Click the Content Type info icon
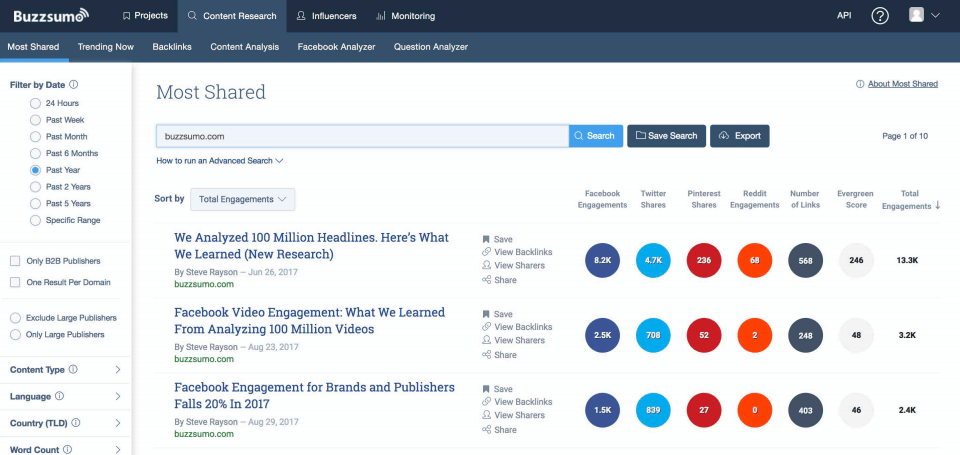 click(73, 369)
